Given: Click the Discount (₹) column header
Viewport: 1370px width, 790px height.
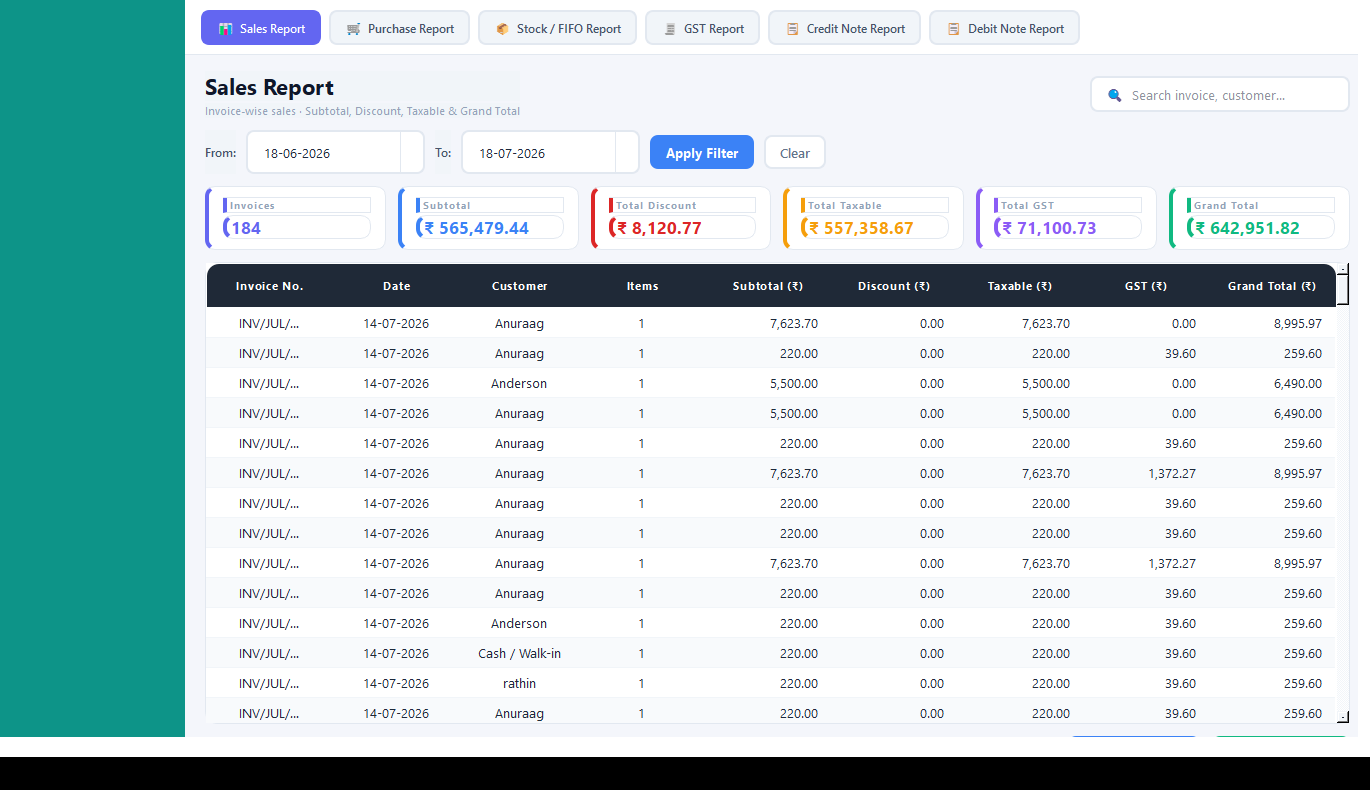Looking at the screenshot, I should coord(894,286).
